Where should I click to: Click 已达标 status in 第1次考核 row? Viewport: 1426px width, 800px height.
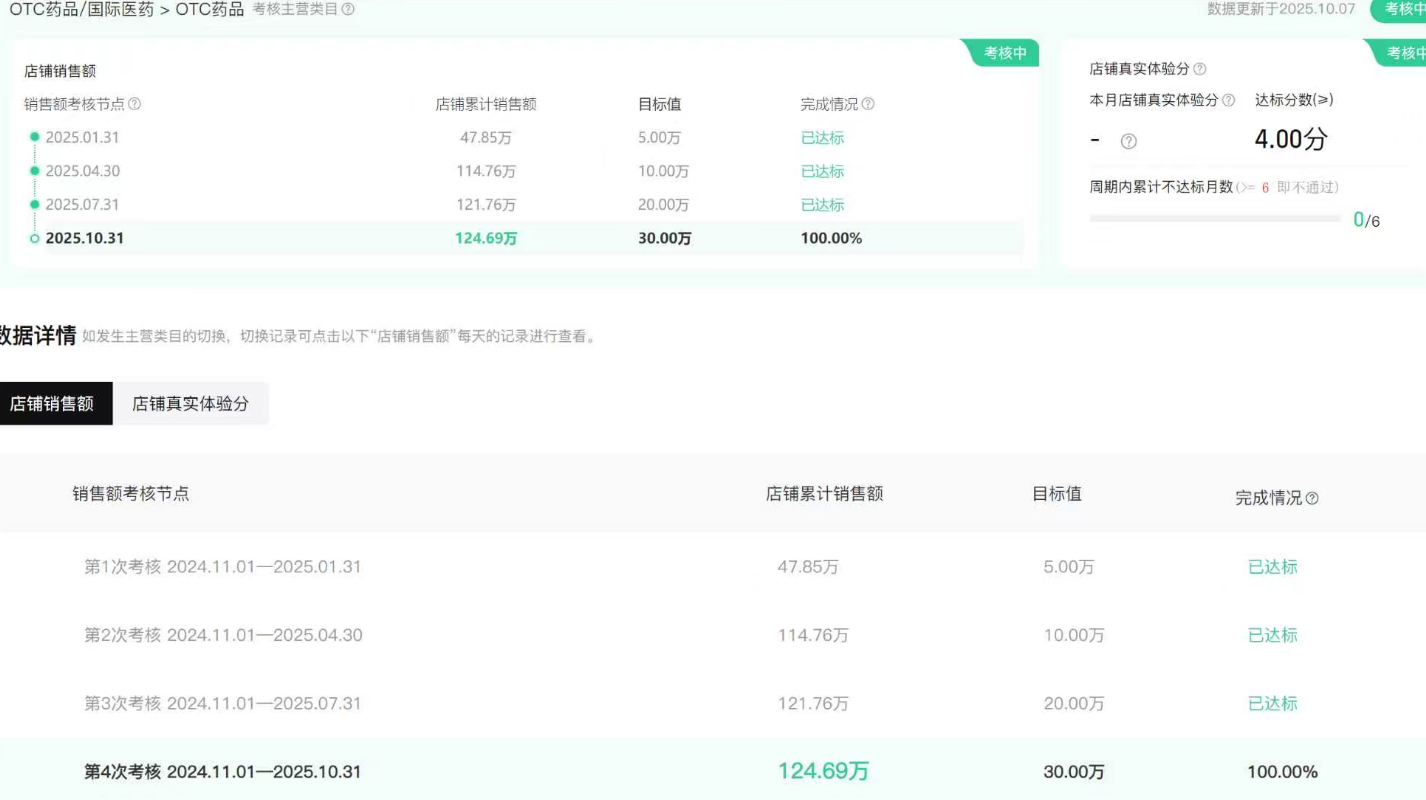click(1272, 567)
